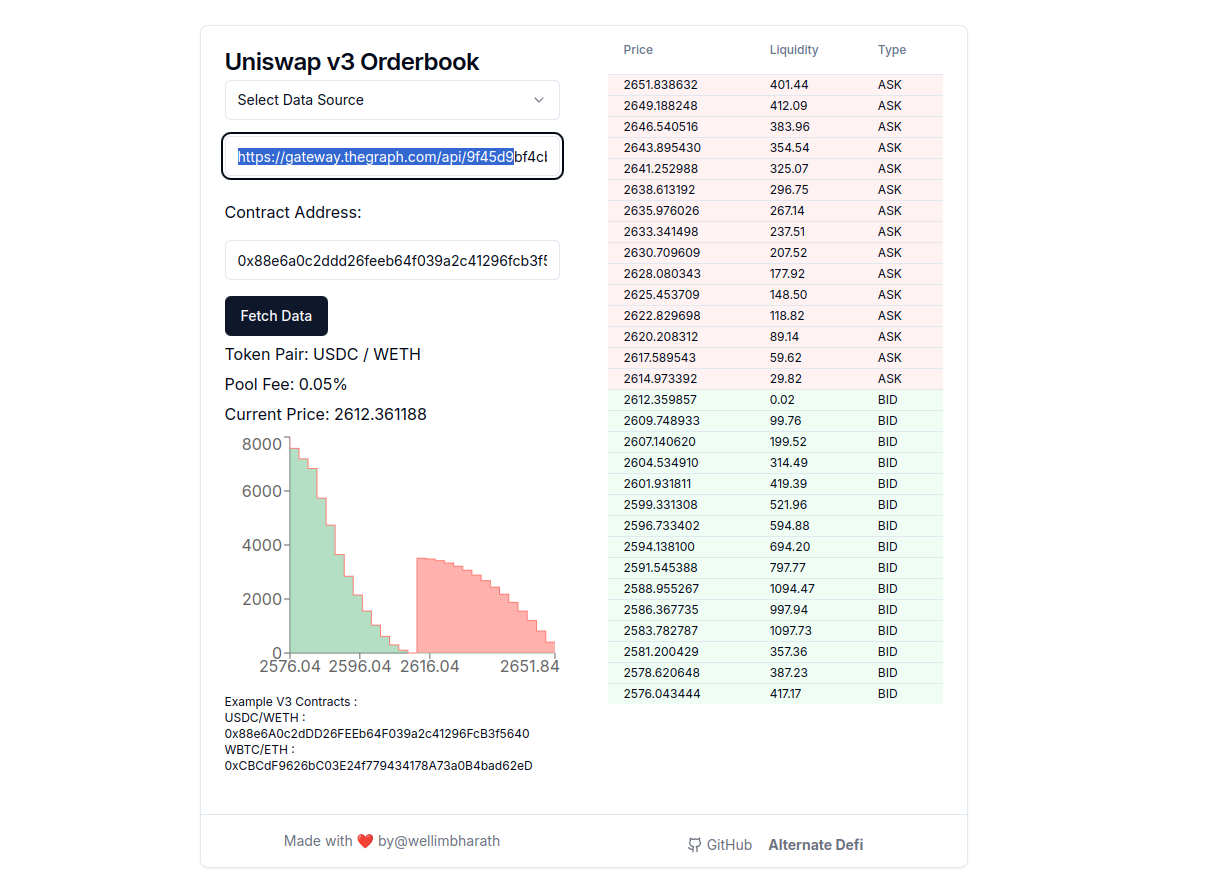Click price cell 2633.341498

coord(660,232)
